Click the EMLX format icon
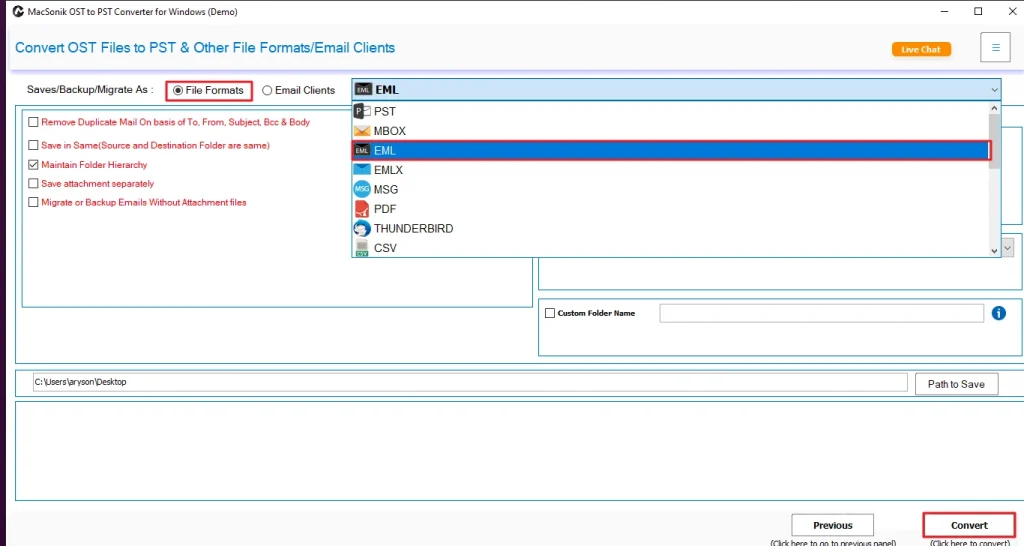Viewport: 1024px width, 546px height. [x=362, y=170]
